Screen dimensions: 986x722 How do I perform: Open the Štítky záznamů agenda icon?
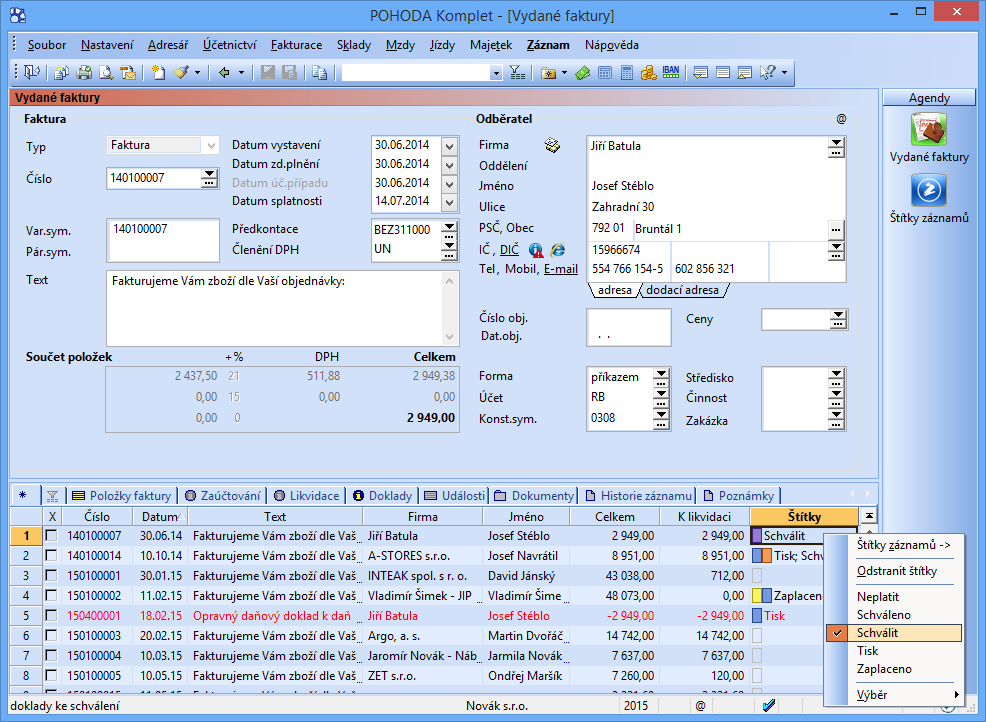(x=929, y=190)
